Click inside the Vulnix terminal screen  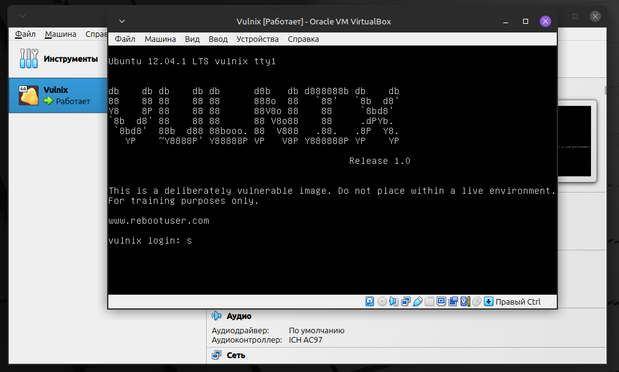(332, 170)
